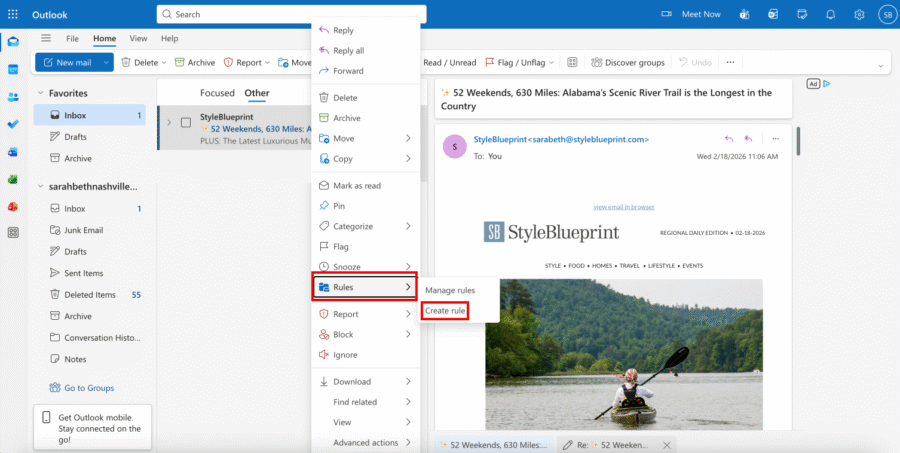Click StyleBlueprint sender email address link

[x=561, y=139]
